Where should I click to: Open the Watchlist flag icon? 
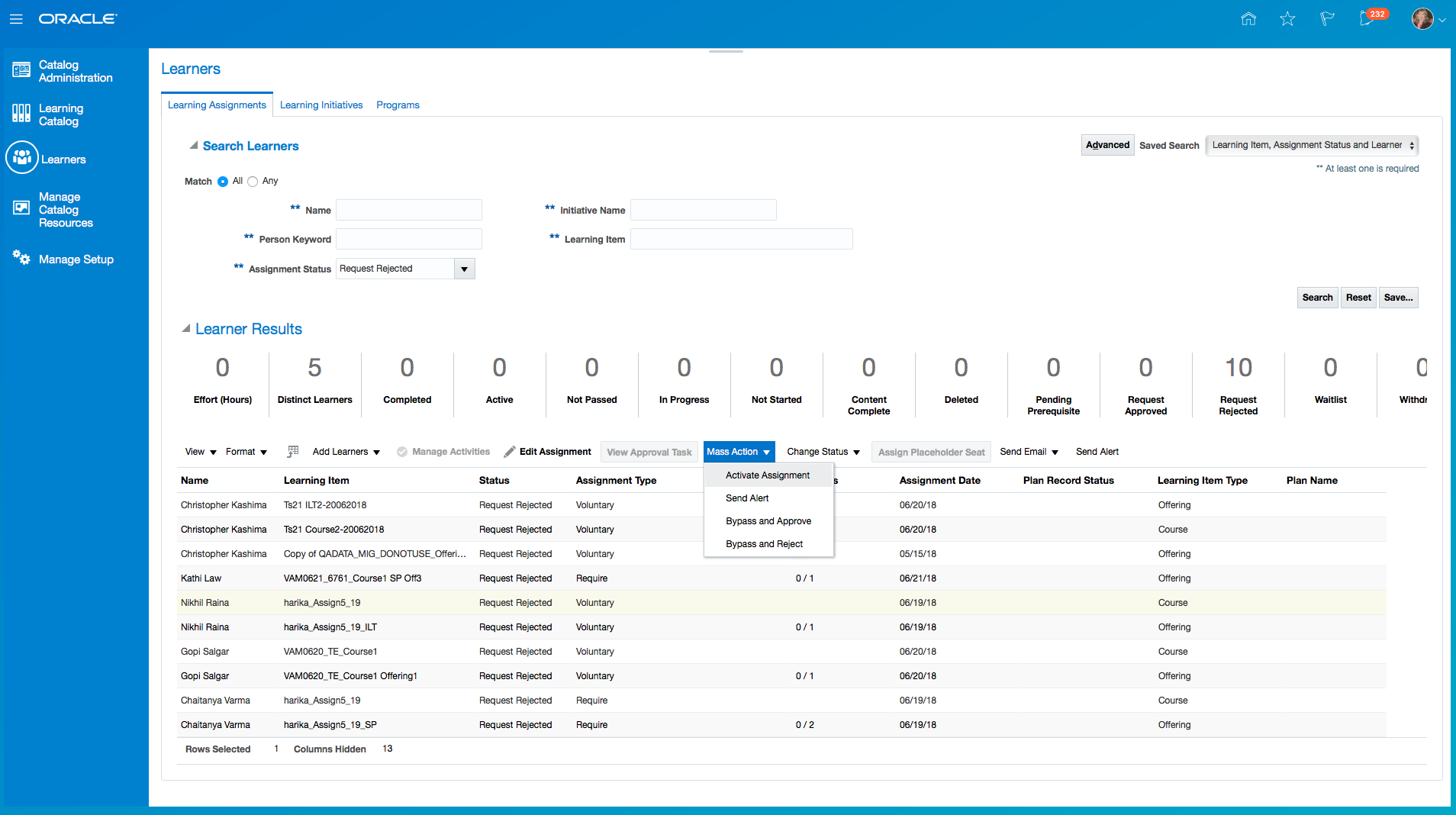(1327, 19)
